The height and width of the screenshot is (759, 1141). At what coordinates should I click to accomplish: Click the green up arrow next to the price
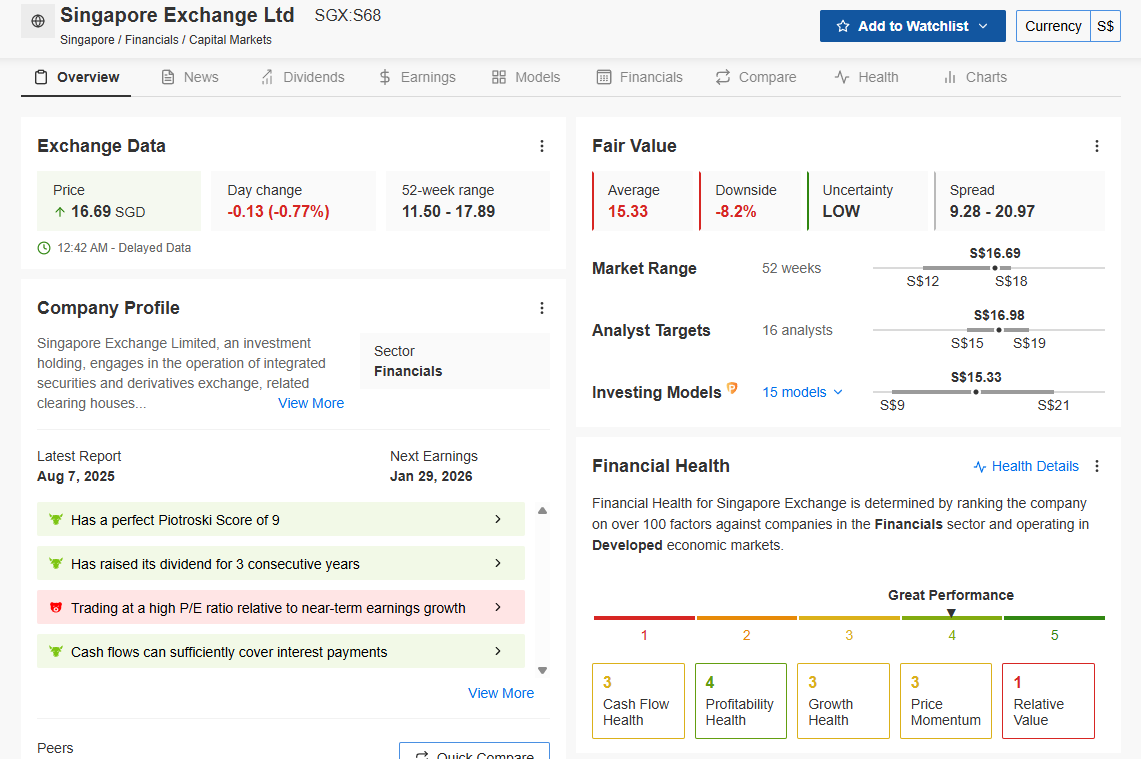click(x=60, y=212)
